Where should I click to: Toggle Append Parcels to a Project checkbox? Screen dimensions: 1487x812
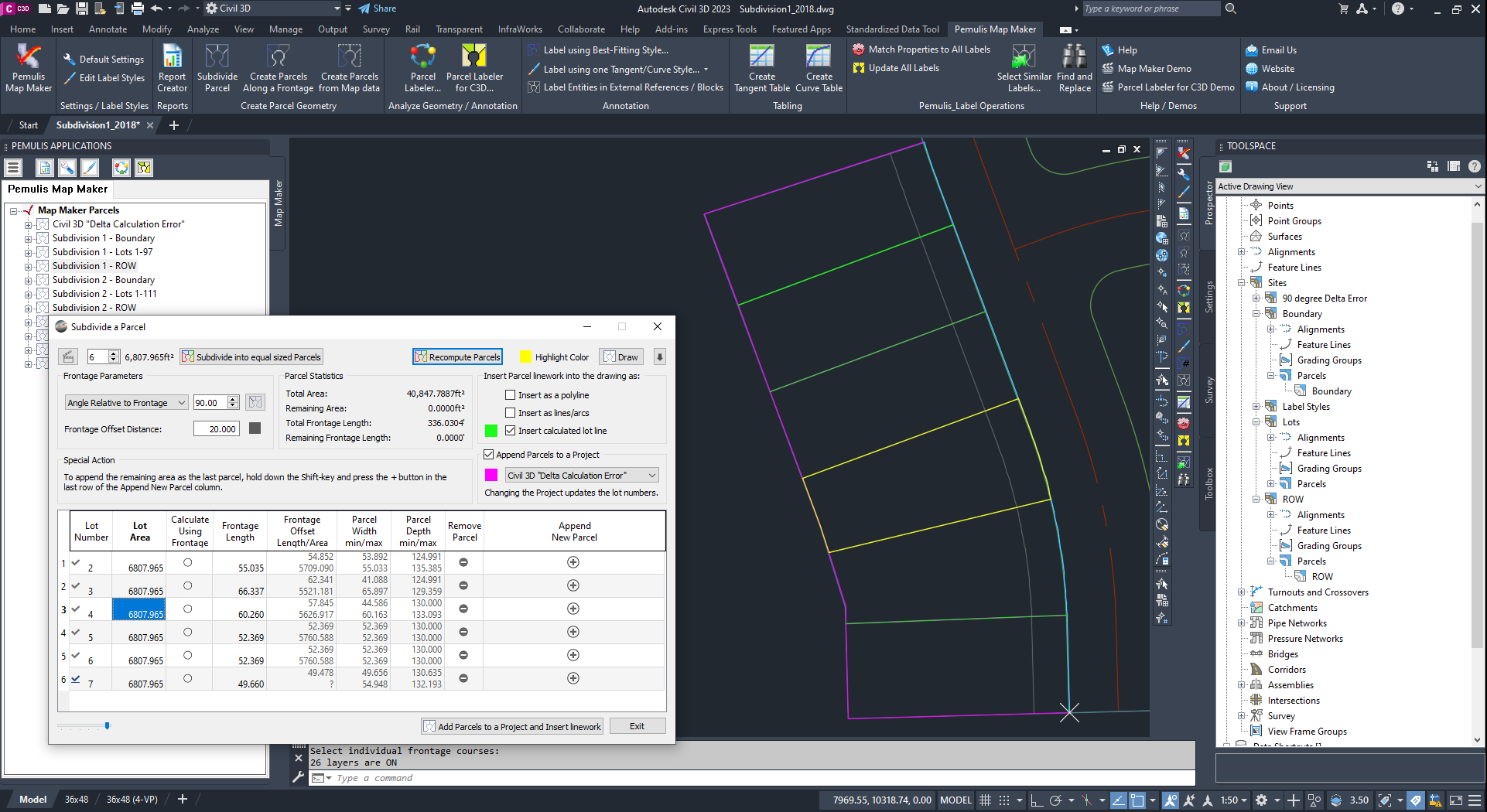pos(489,455)
